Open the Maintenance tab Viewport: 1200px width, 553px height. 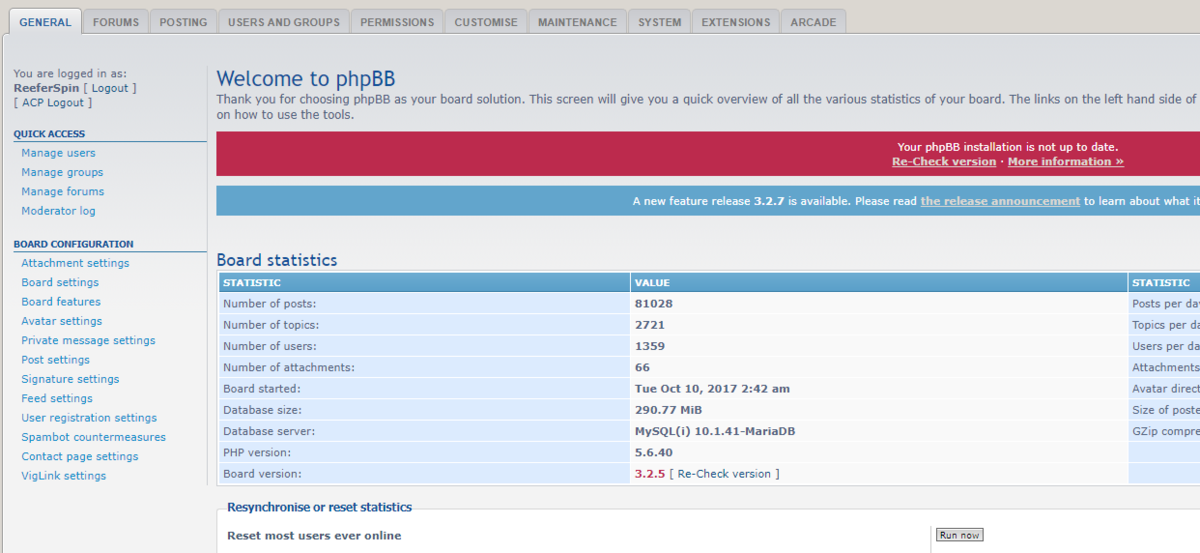click(x=577, y=22)
